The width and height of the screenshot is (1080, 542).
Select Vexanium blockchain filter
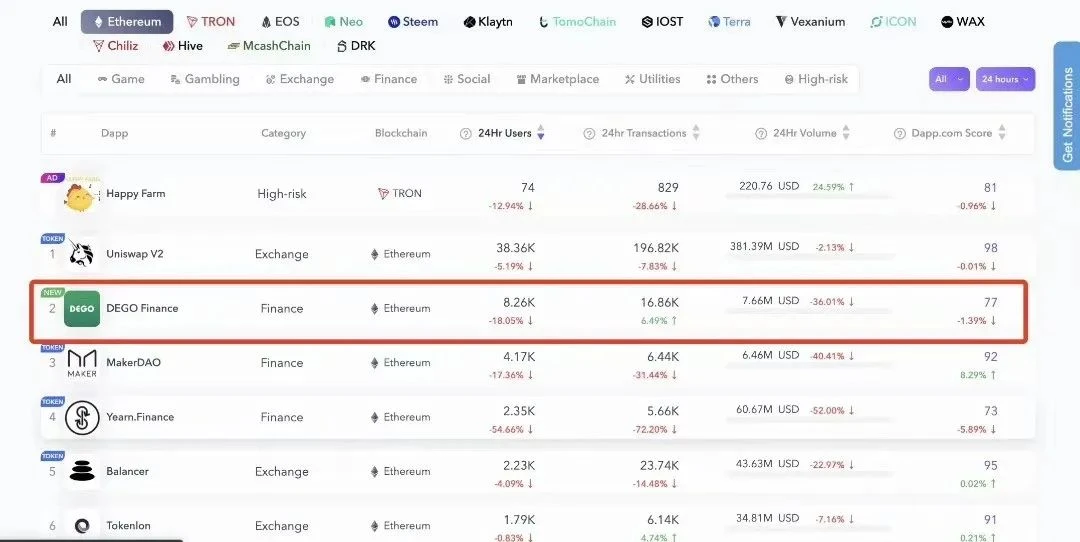810,22
